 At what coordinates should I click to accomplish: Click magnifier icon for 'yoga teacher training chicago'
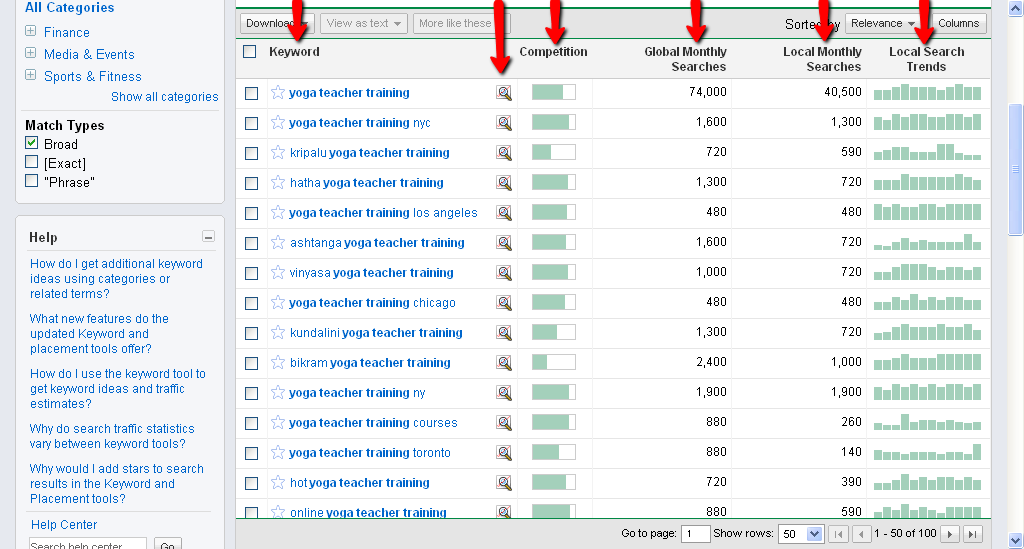click(504, 303)
